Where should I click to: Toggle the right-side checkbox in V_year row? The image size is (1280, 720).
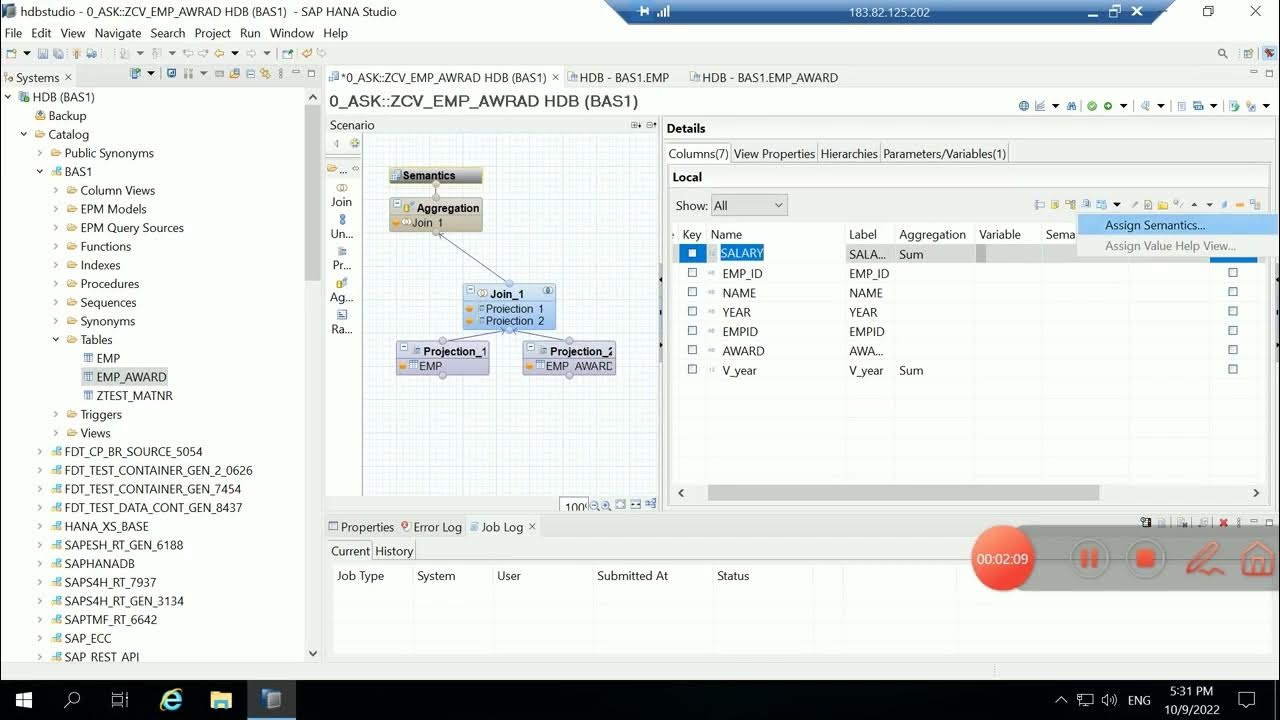click(1233, 369)
